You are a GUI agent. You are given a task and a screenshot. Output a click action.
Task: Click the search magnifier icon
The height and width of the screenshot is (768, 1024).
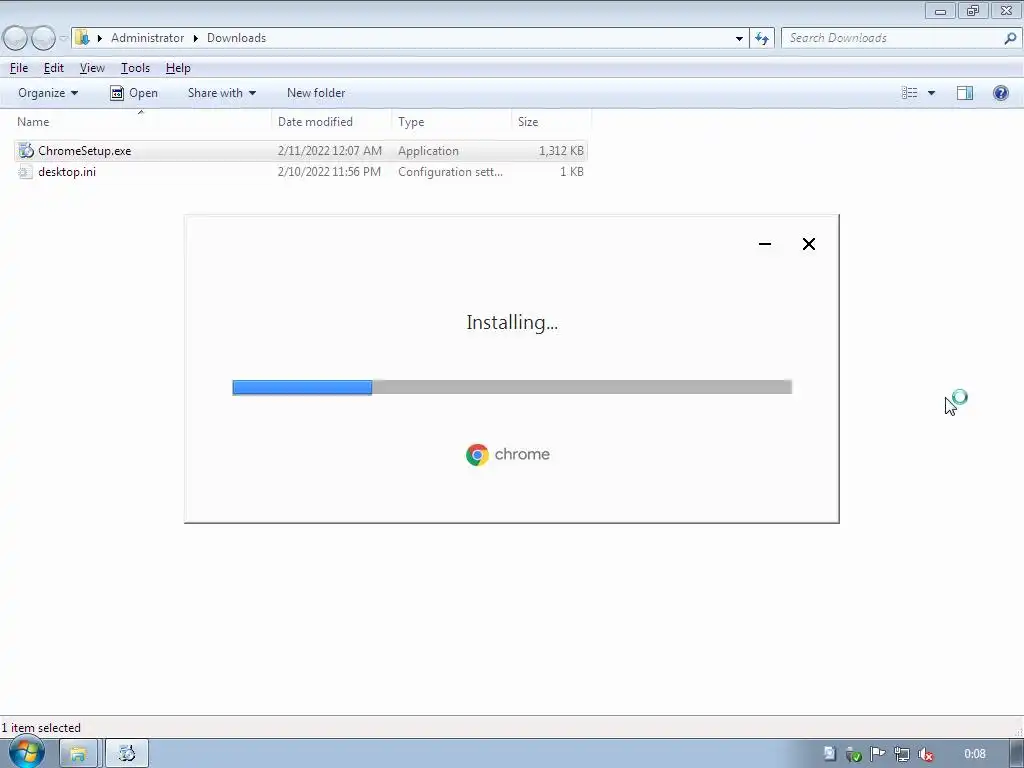click(1010, 38)
